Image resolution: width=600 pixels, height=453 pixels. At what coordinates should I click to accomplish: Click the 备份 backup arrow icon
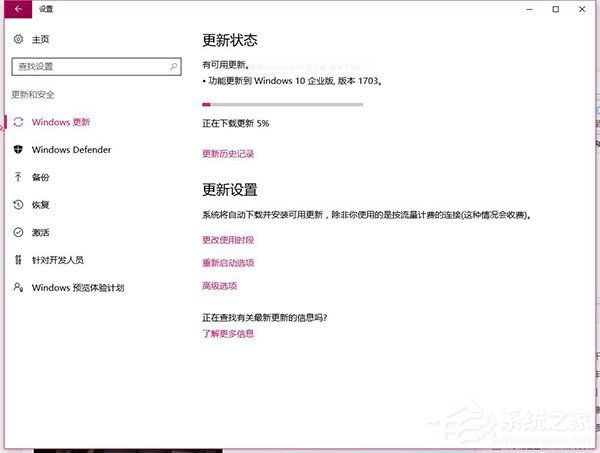click(x=18, y=177)
